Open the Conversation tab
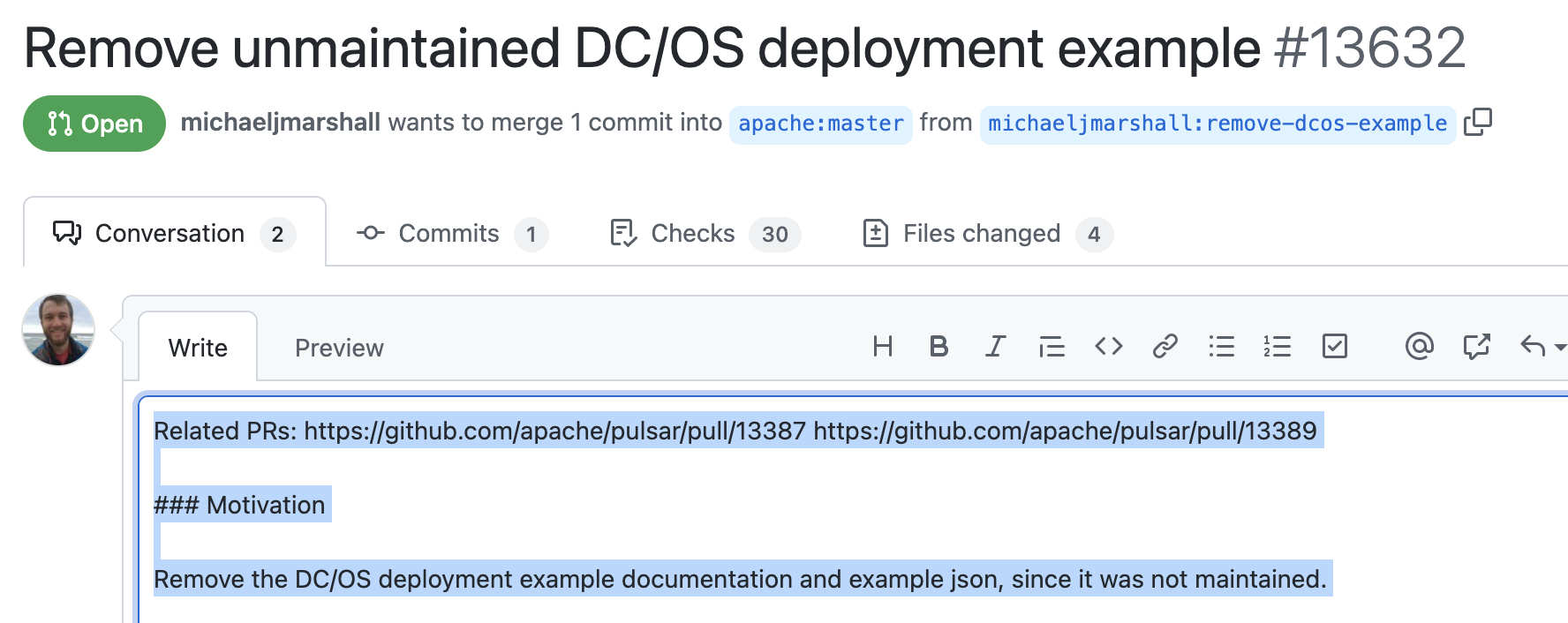Screen dimensions: 1568x623 (x=175, y=233)
